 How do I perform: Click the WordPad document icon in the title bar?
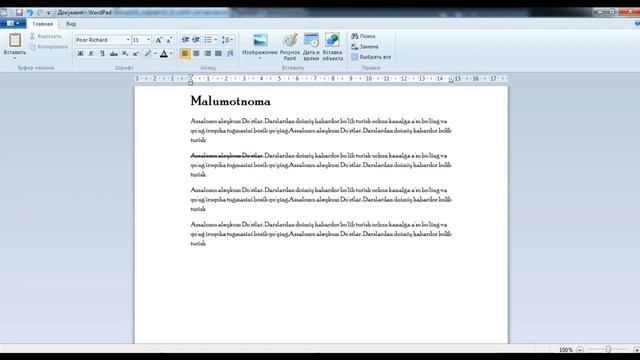(4, 12)
